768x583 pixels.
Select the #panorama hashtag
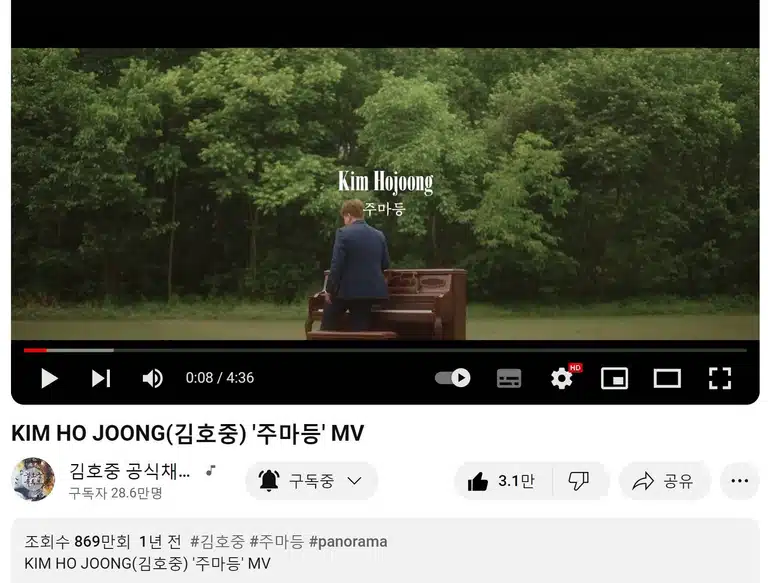point(348,541)
